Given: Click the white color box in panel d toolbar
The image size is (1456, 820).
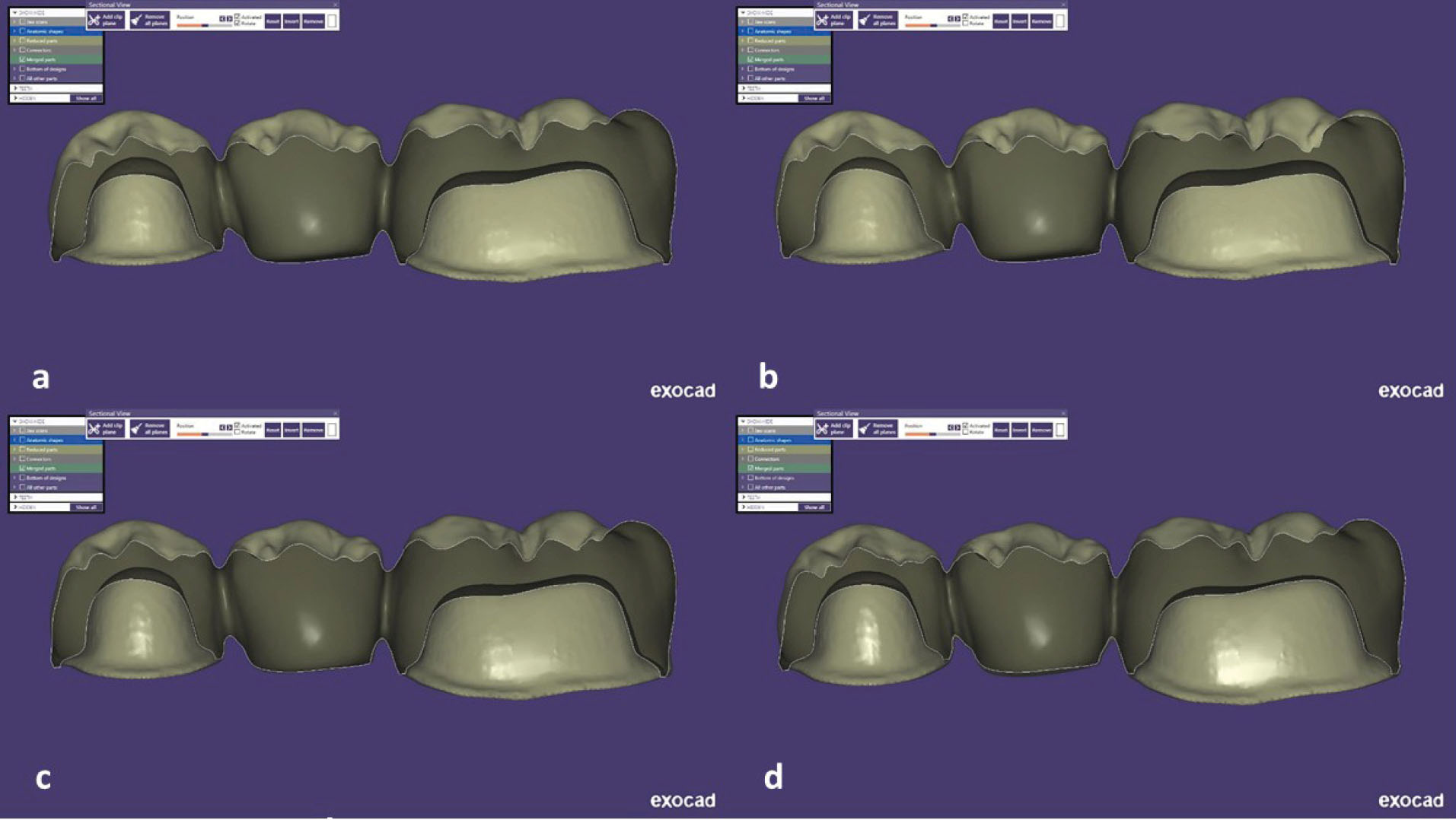Looking at the screenshot, I should tap(1060, 431).
